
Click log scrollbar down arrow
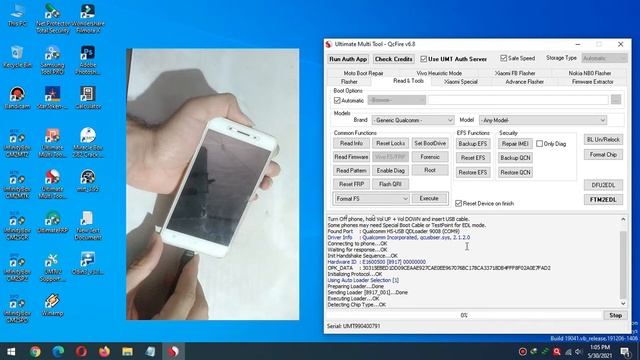pos(623,303)
